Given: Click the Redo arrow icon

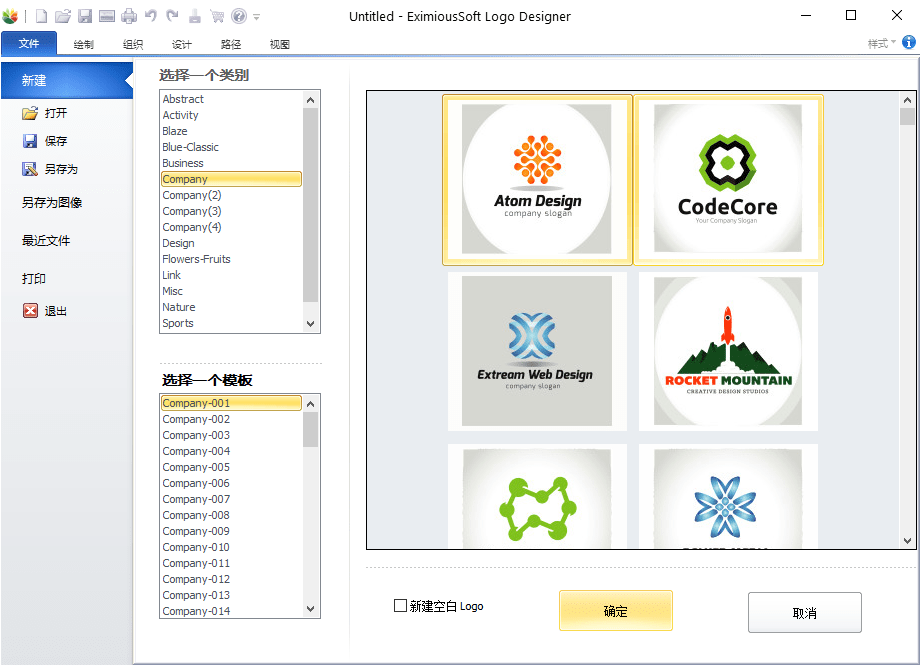Looking at the screenshot, I should point(173,16).
